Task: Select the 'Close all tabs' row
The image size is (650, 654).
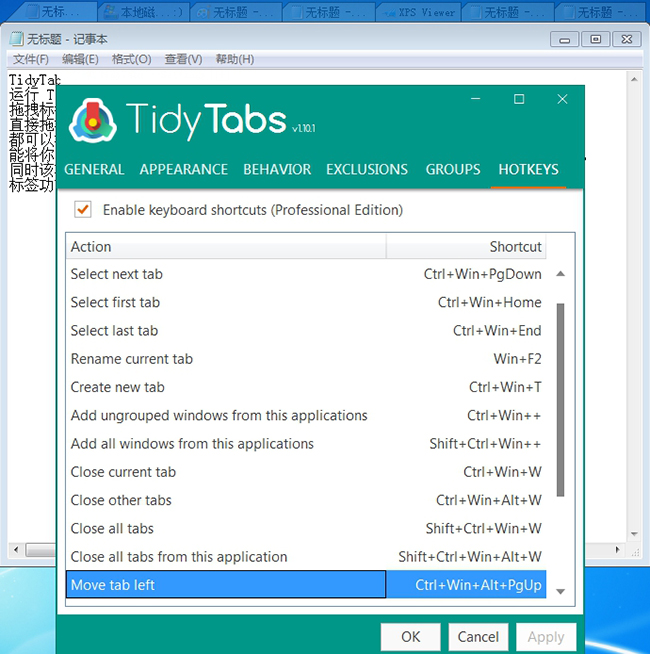Action: (306, 529)
